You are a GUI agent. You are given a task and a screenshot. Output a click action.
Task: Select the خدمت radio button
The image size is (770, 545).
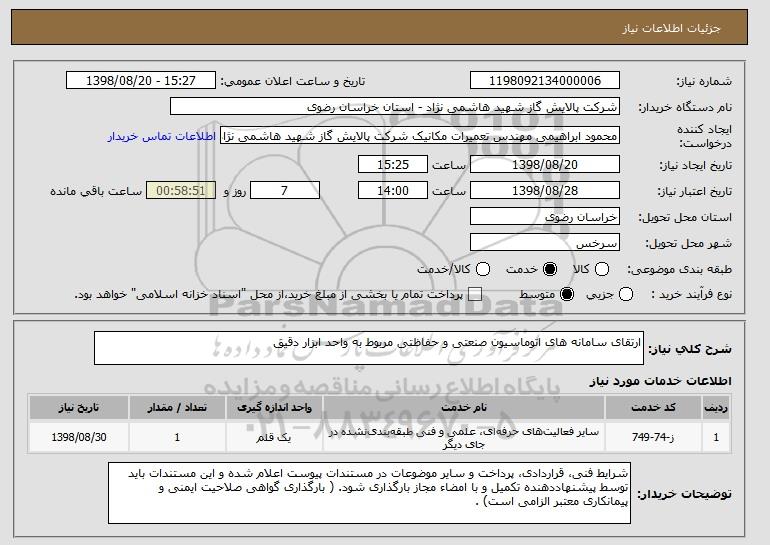[550, 269]
